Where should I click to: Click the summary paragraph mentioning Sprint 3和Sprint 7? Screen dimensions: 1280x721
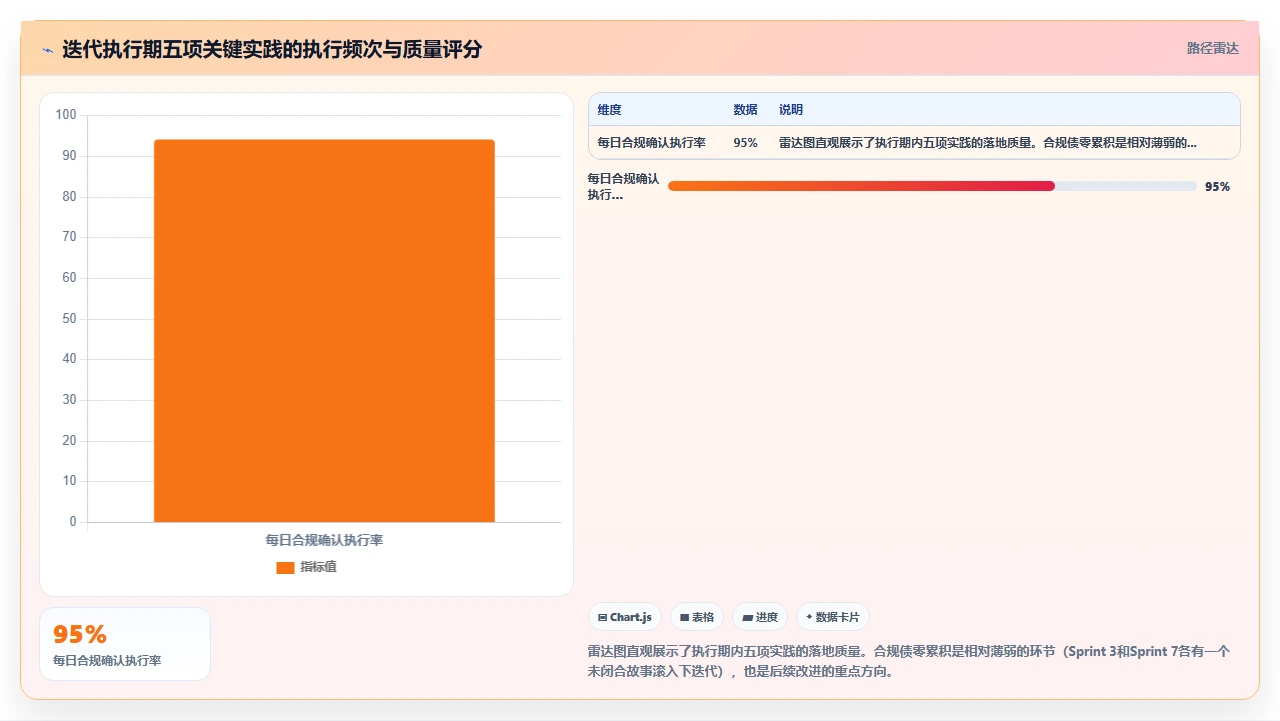coord(909,661)
